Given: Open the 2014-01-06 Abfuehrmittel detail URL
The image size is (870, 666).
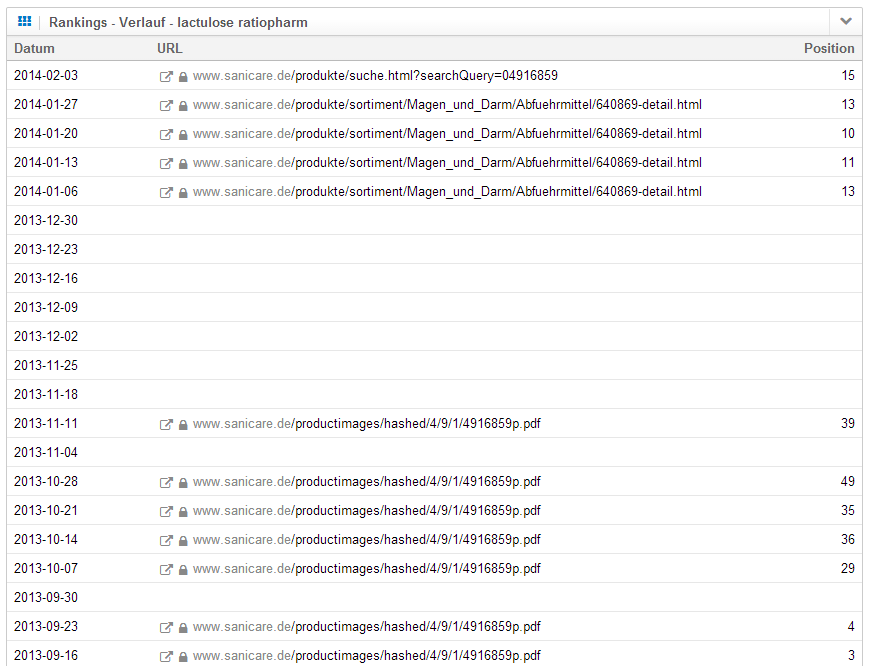Looking at the screenshot, I should pos(447,192).
